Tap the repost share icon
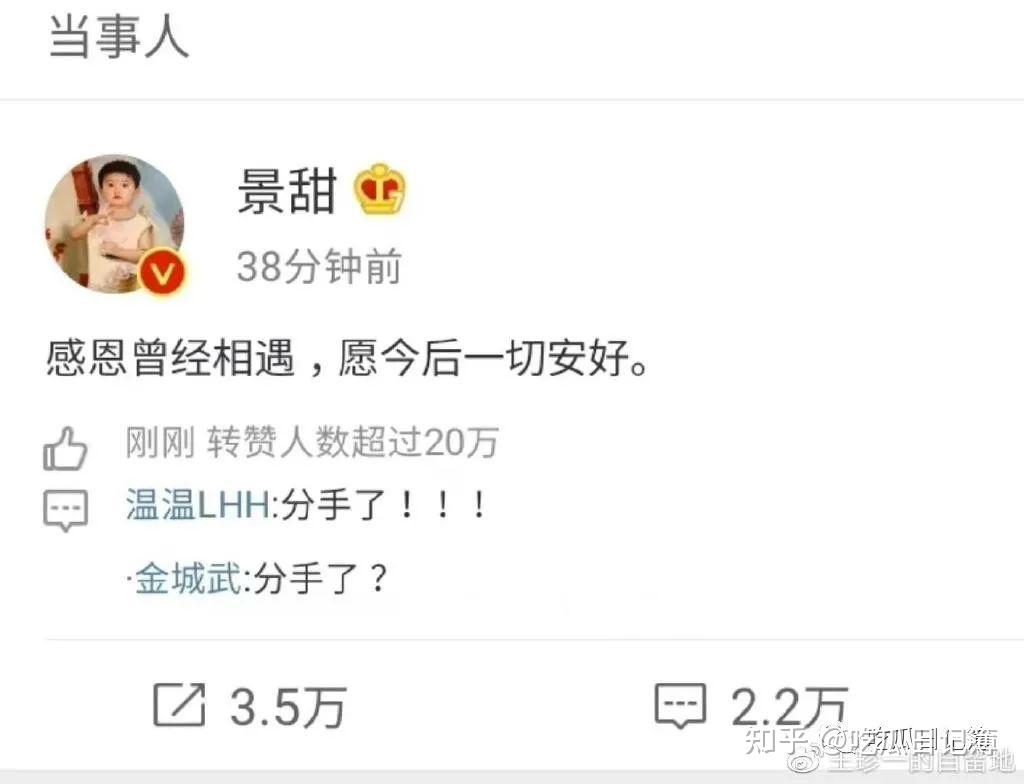This screenshot has width=1024, height=784. click(x=179, y=705)
